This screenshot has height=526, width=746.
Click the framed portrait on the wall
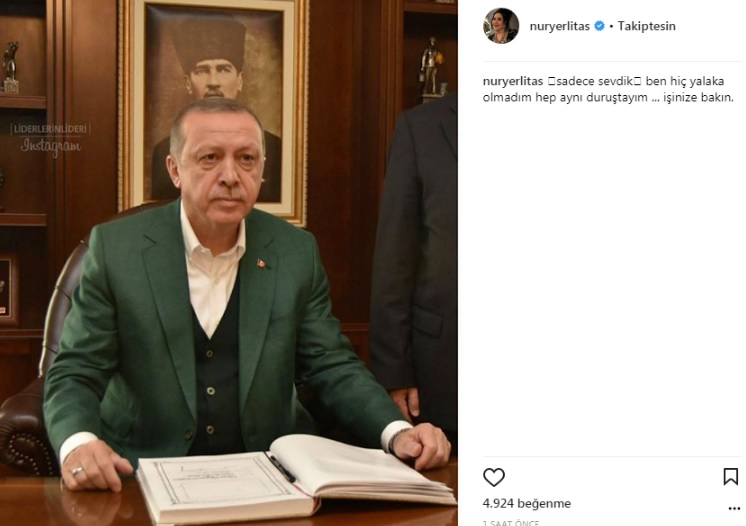coord(212,108)
